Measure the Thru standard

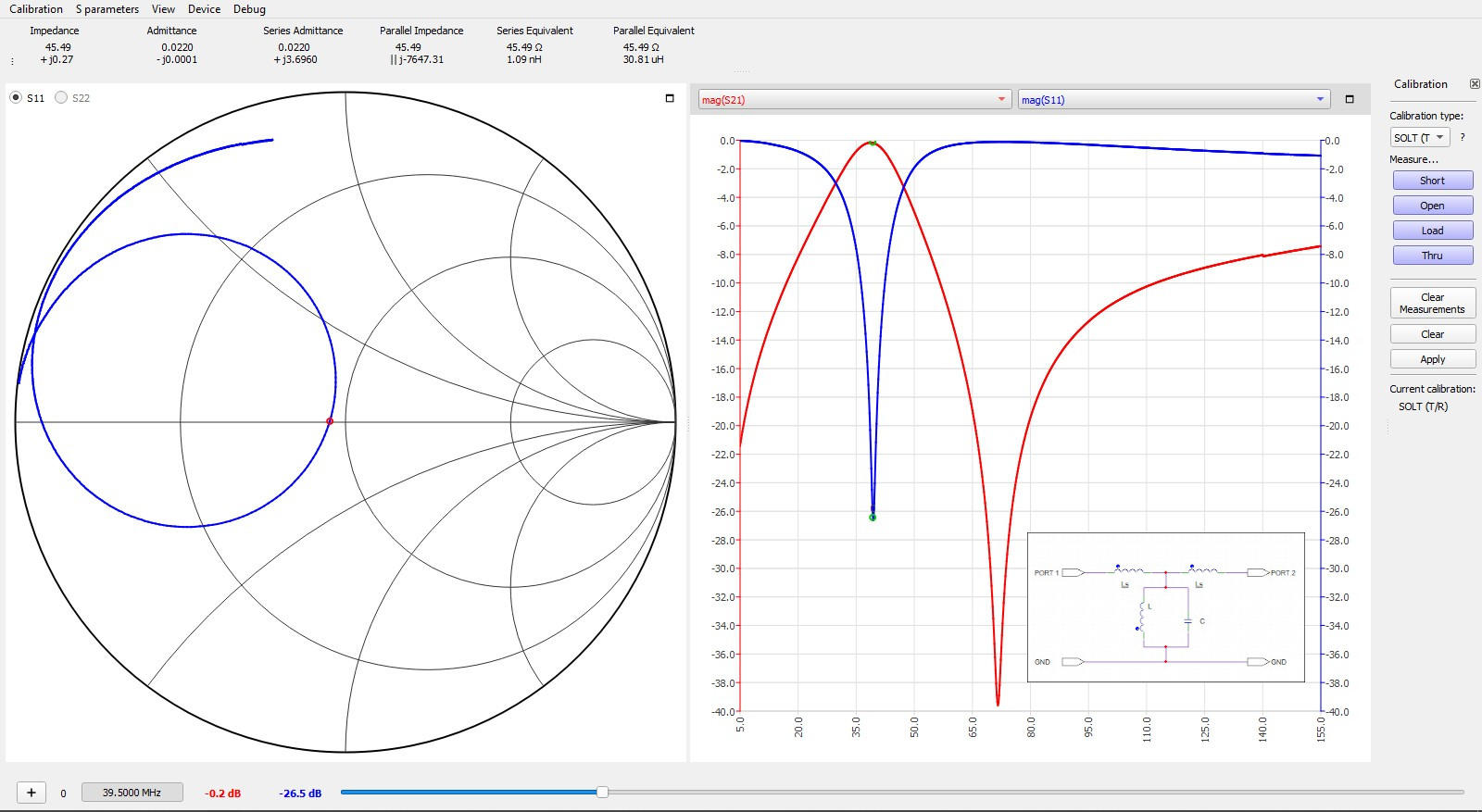pyautogui.click(x=1432, y=256)
